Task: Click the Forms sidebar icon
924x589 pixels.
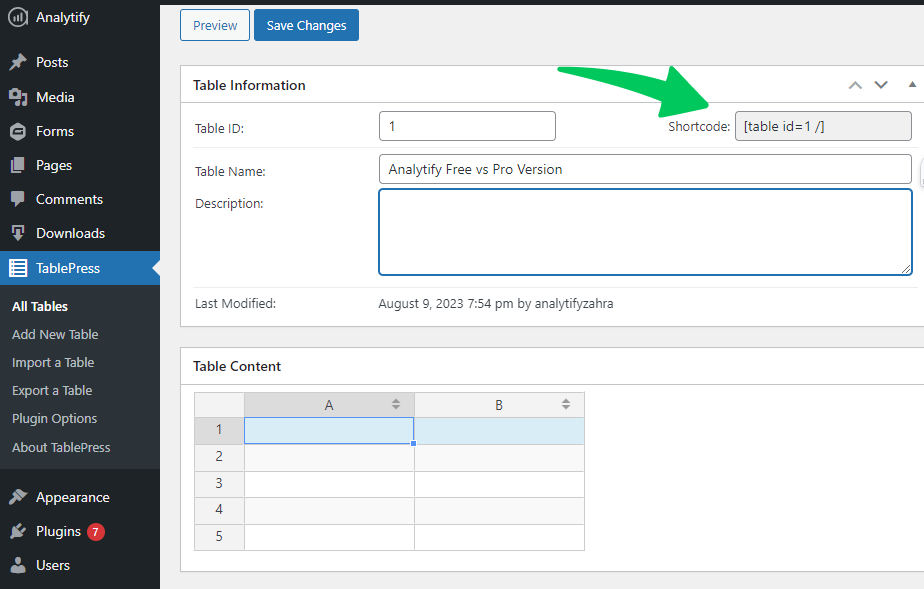Action: click(18, 131)
